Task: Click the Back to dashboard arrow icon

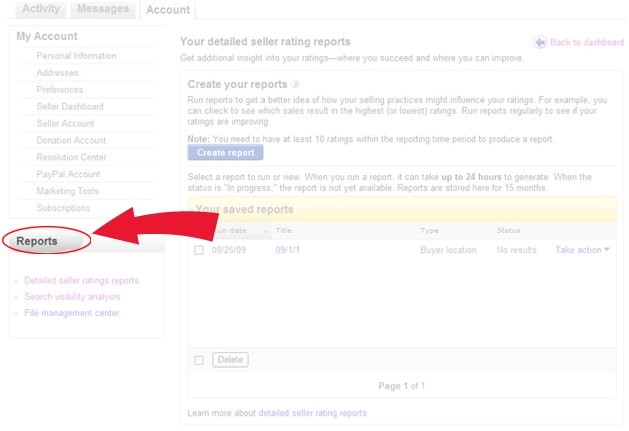Action: (x=540, y=42)
